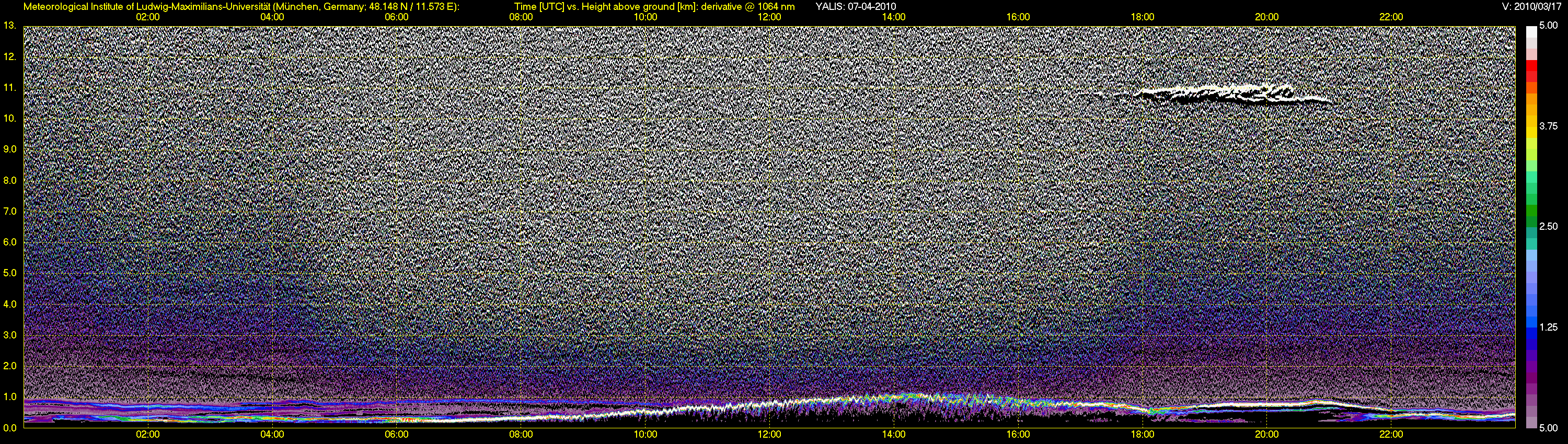Viewport: 1568px width, 444px height.
Task: Click the 0.0 height axis label
Action: pos(10,428)
